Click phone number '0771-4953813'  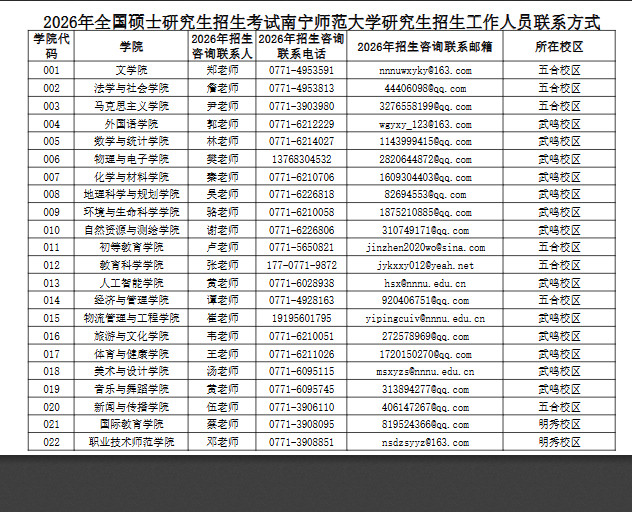[301, 88]
